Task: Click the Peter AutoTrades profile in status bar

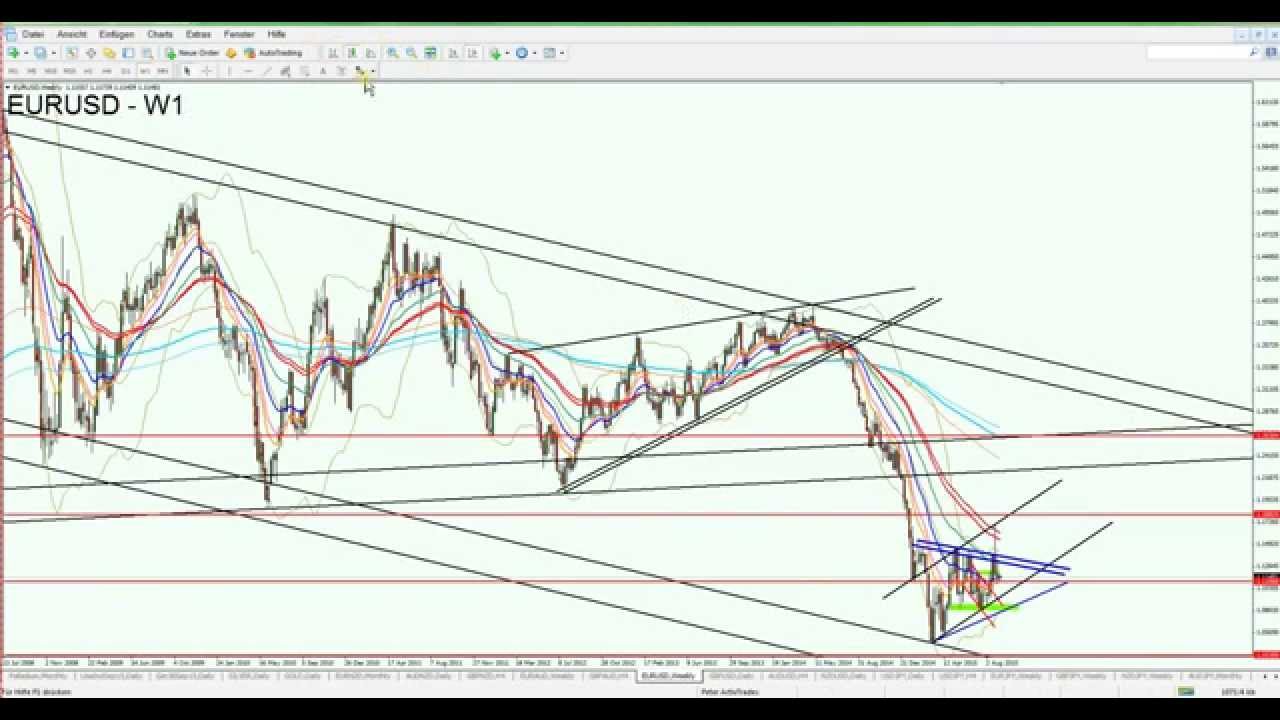Action: [730, 691]
